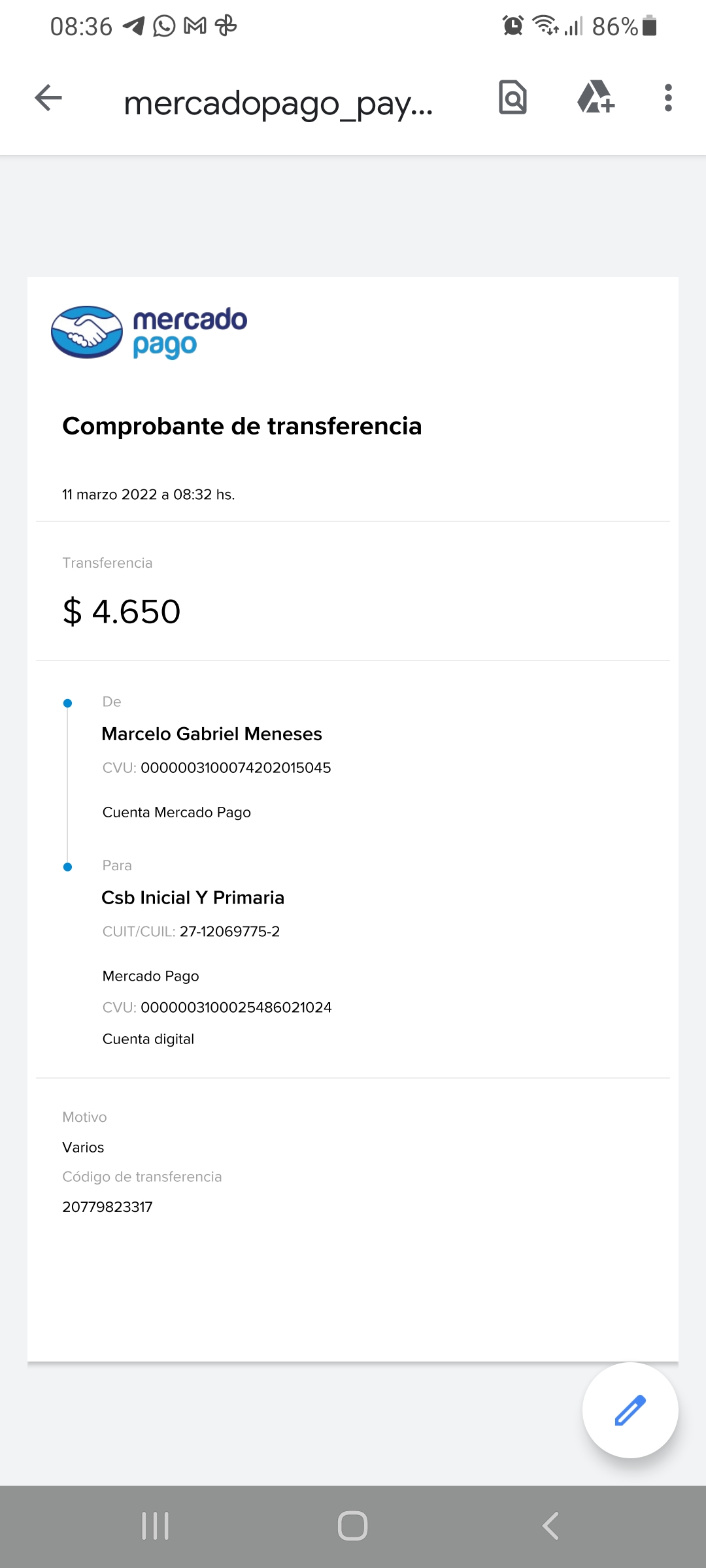Tap the WhatsApp notification icon
Screen dimensions: 706x1568
pyautogui.click(x=164, y=26)
